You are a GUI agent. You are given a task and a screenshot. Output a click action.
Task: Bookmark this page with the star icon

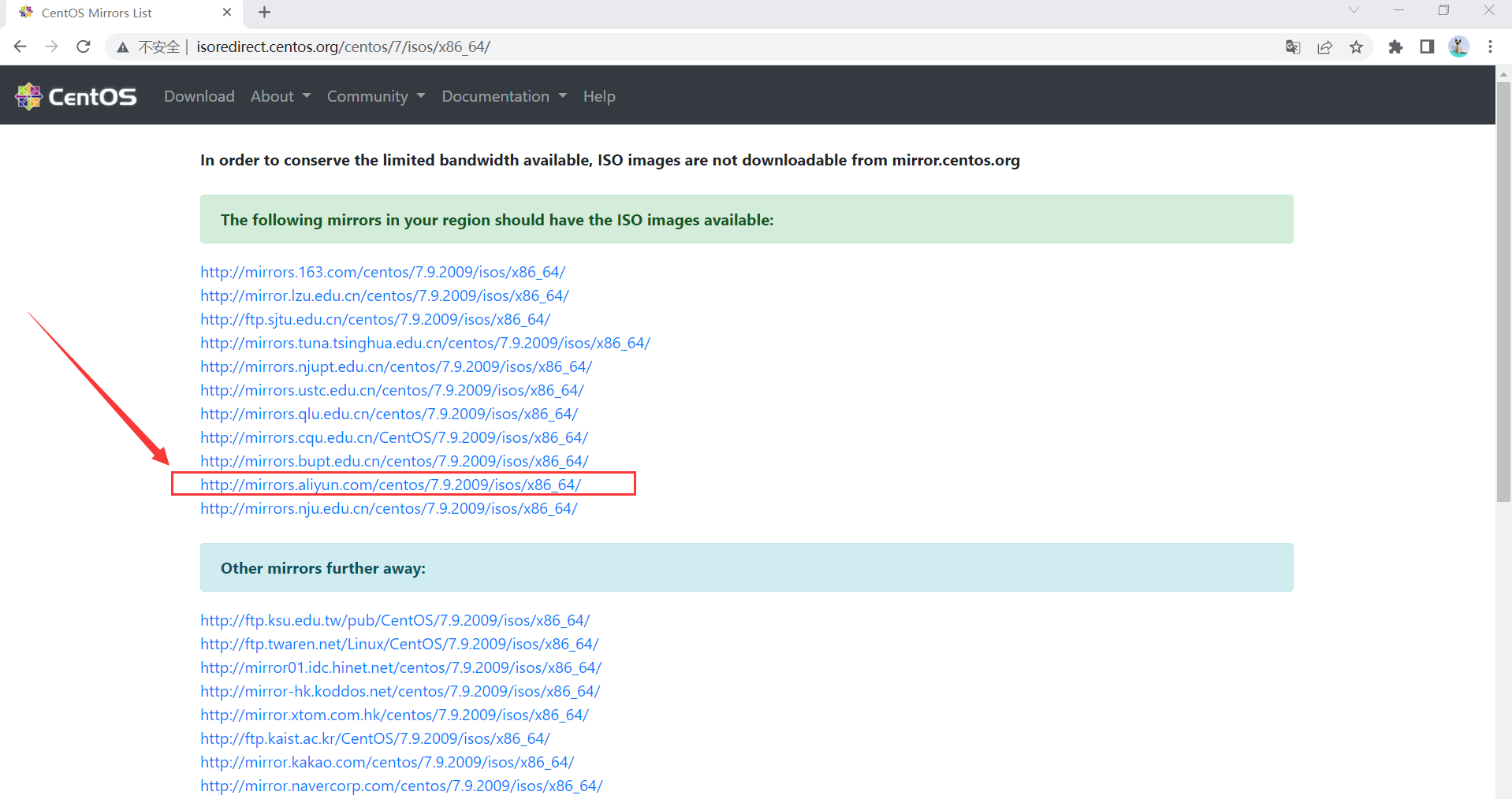1356,47
